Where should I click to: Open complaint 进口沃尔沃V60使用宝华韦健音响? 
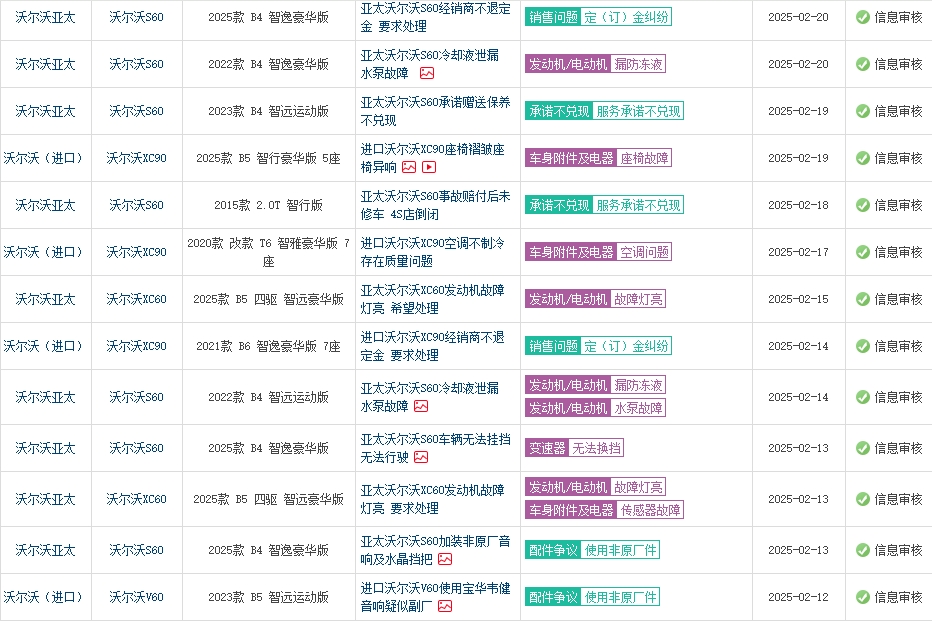[x=435, y=597]
